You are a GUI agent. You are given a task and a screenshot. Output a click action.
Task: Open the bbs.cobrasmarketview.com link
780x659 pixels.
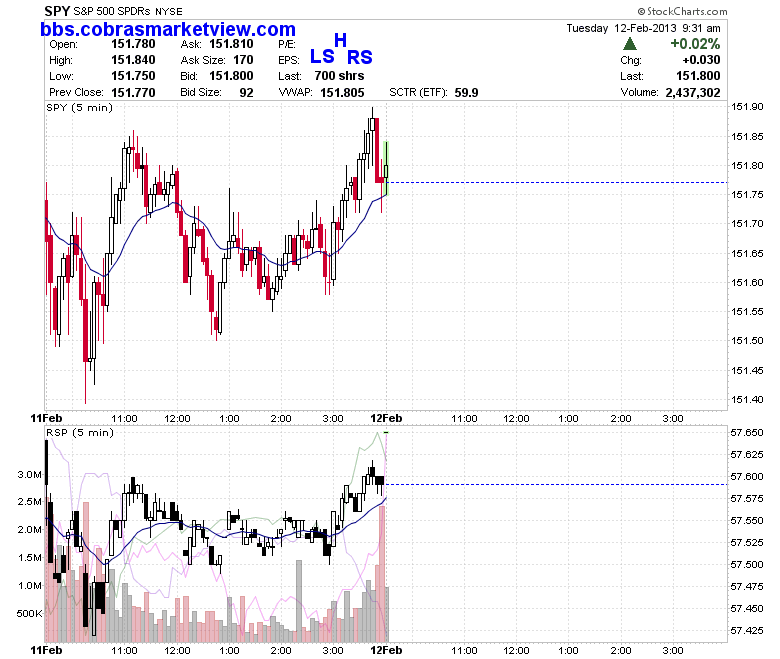click(x=168, y=29)
